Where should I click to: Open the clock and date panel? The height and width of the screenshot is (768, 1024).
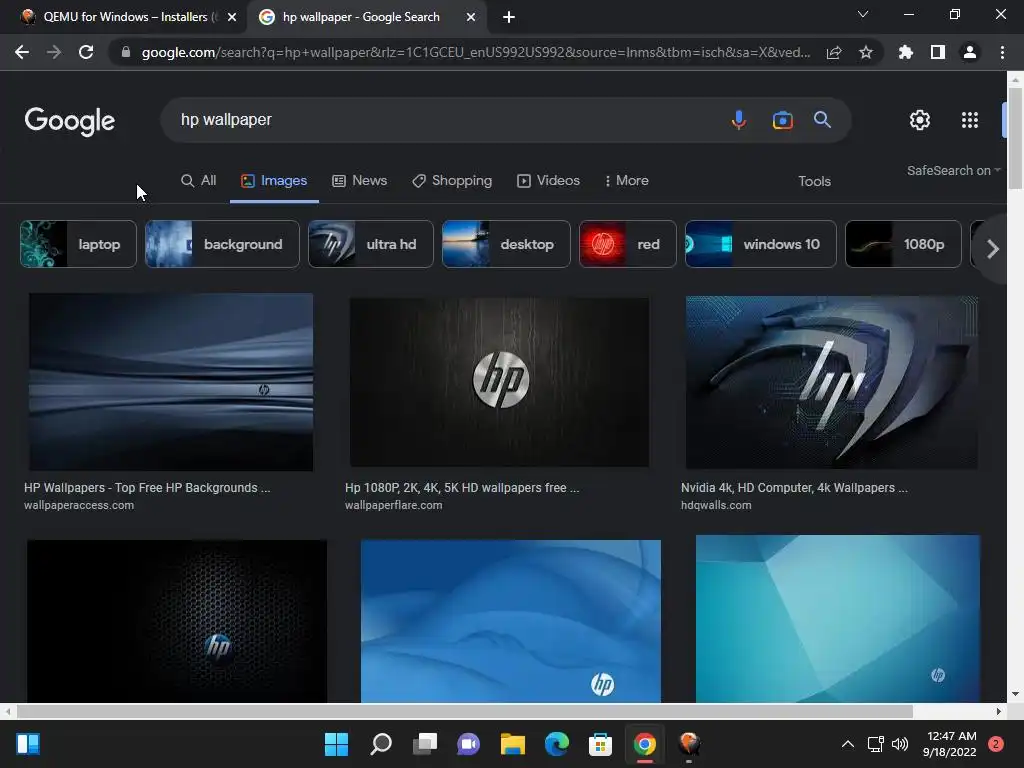click(949, 744)
